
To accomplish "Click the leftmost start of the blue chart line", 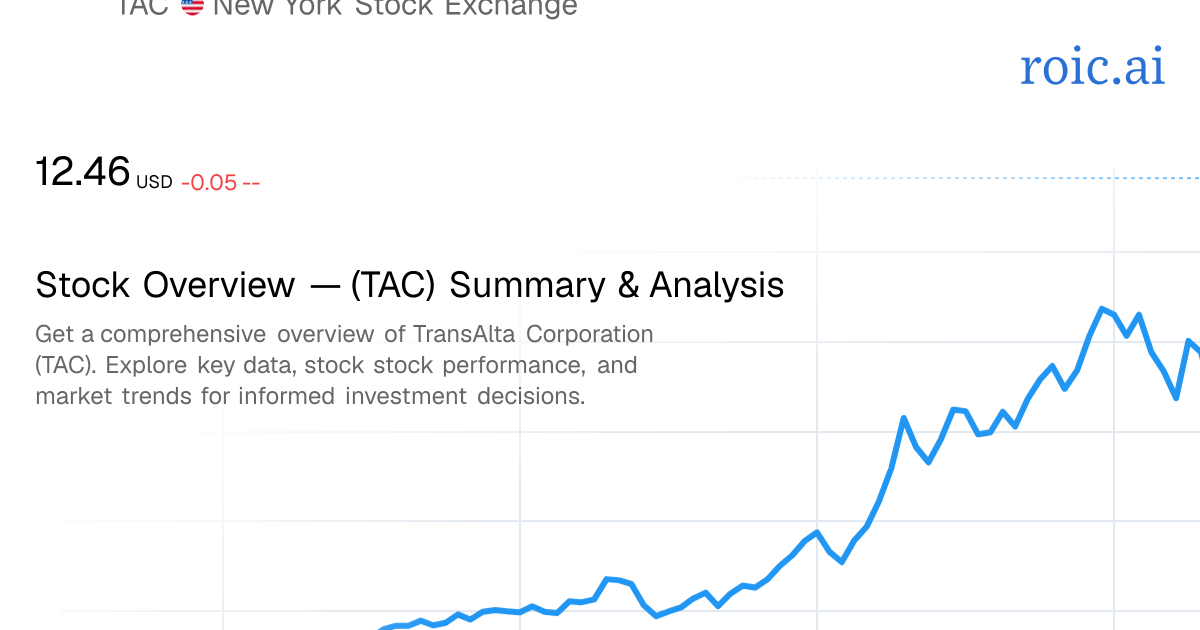I will [x=382, y=628].
